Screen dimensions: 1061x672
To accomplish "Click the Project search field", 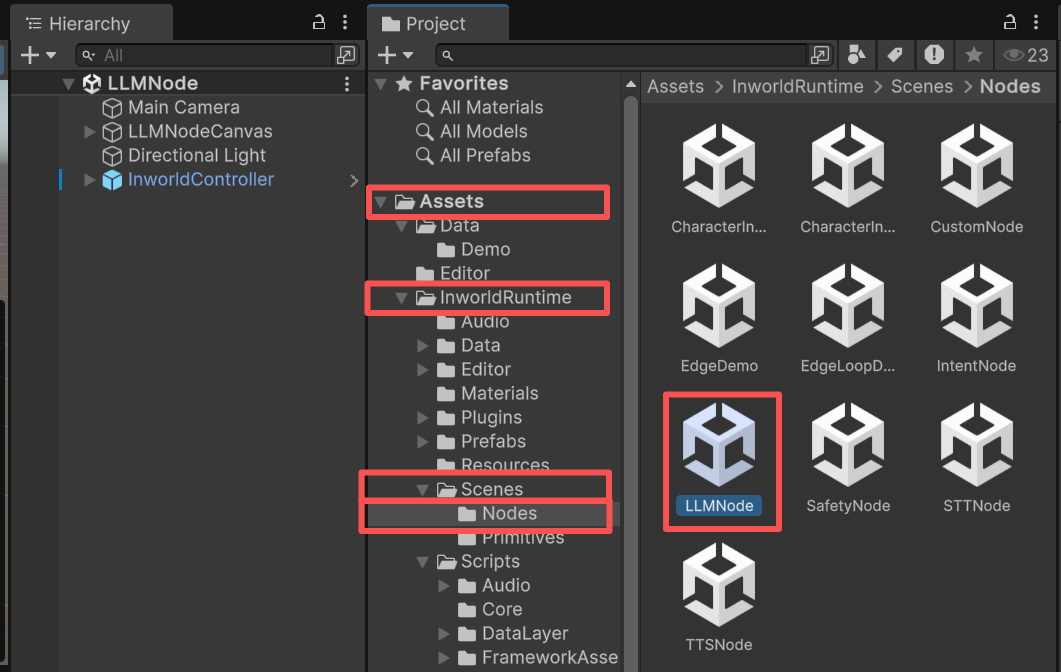I will 623,55.
